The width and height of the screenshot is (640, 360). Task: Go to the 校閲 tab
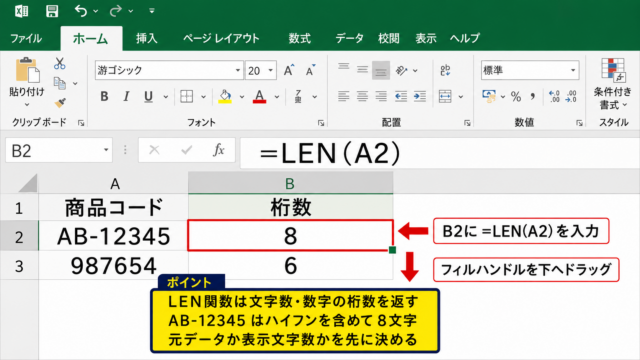click(x=389, y=39)
